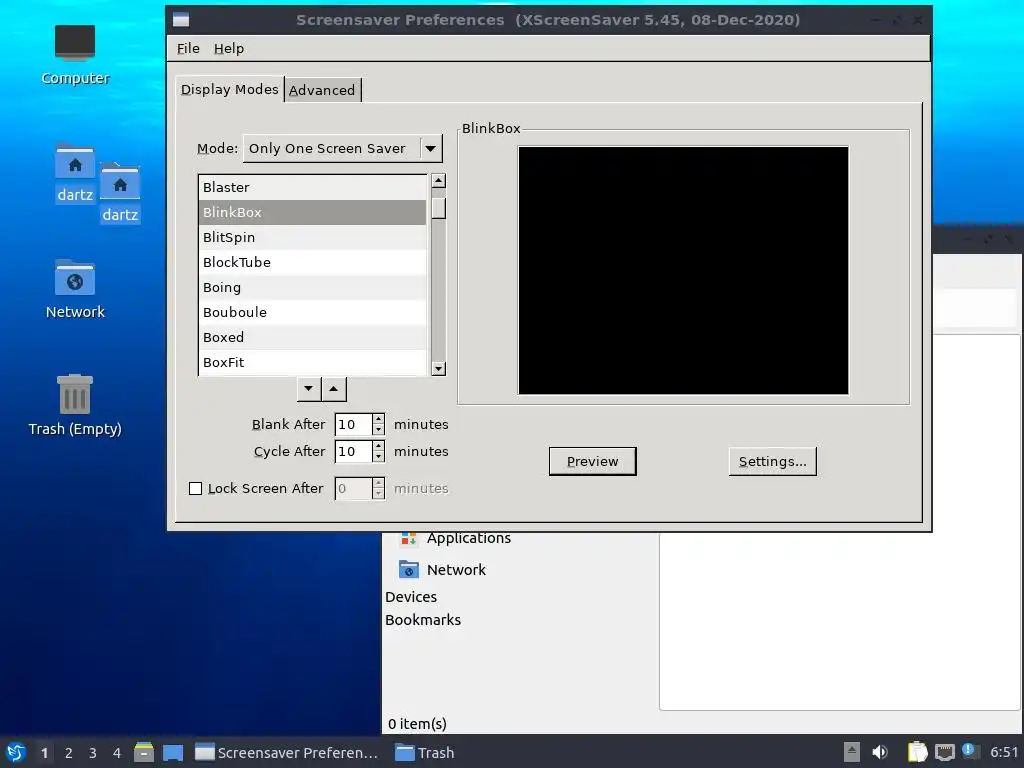Click Bookmarks in the file manager sidebar
Screen dimensions: 1024x768
click(423, 620)
